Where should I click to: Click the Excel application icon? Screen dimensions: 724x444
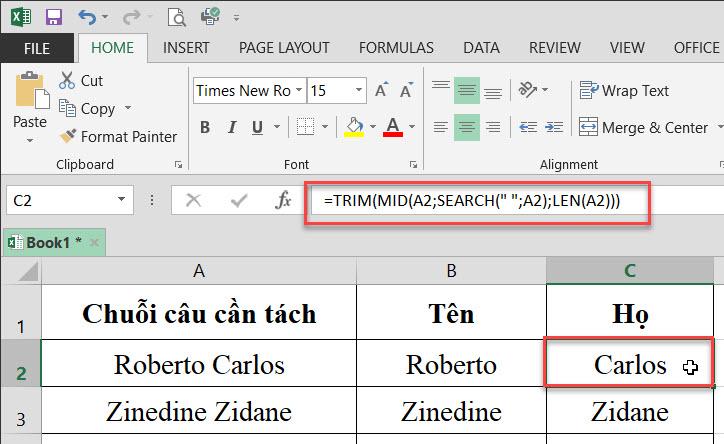(x=21, y=18)
